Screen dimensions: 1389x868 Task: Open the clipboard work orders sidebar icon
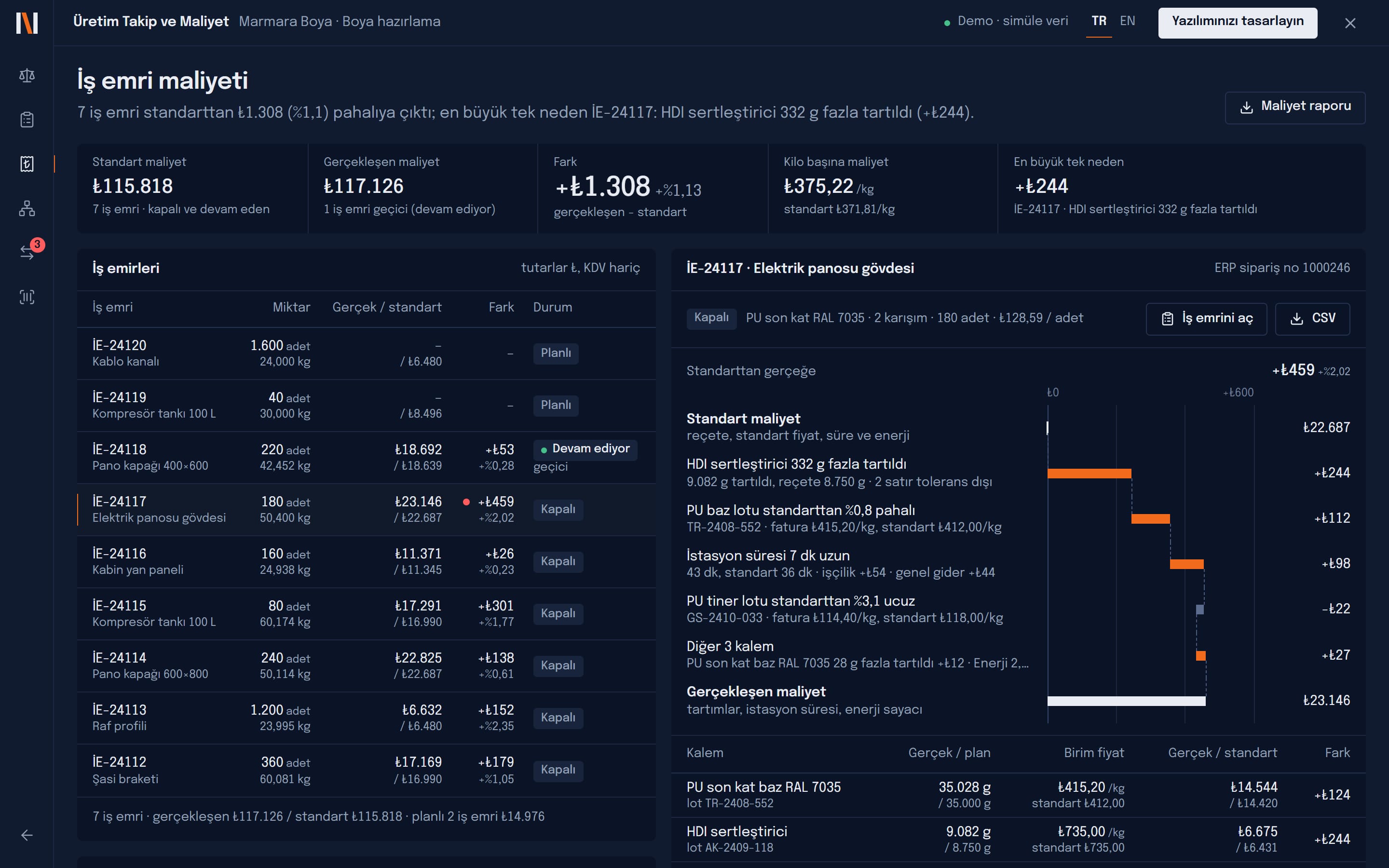[27, 120]
